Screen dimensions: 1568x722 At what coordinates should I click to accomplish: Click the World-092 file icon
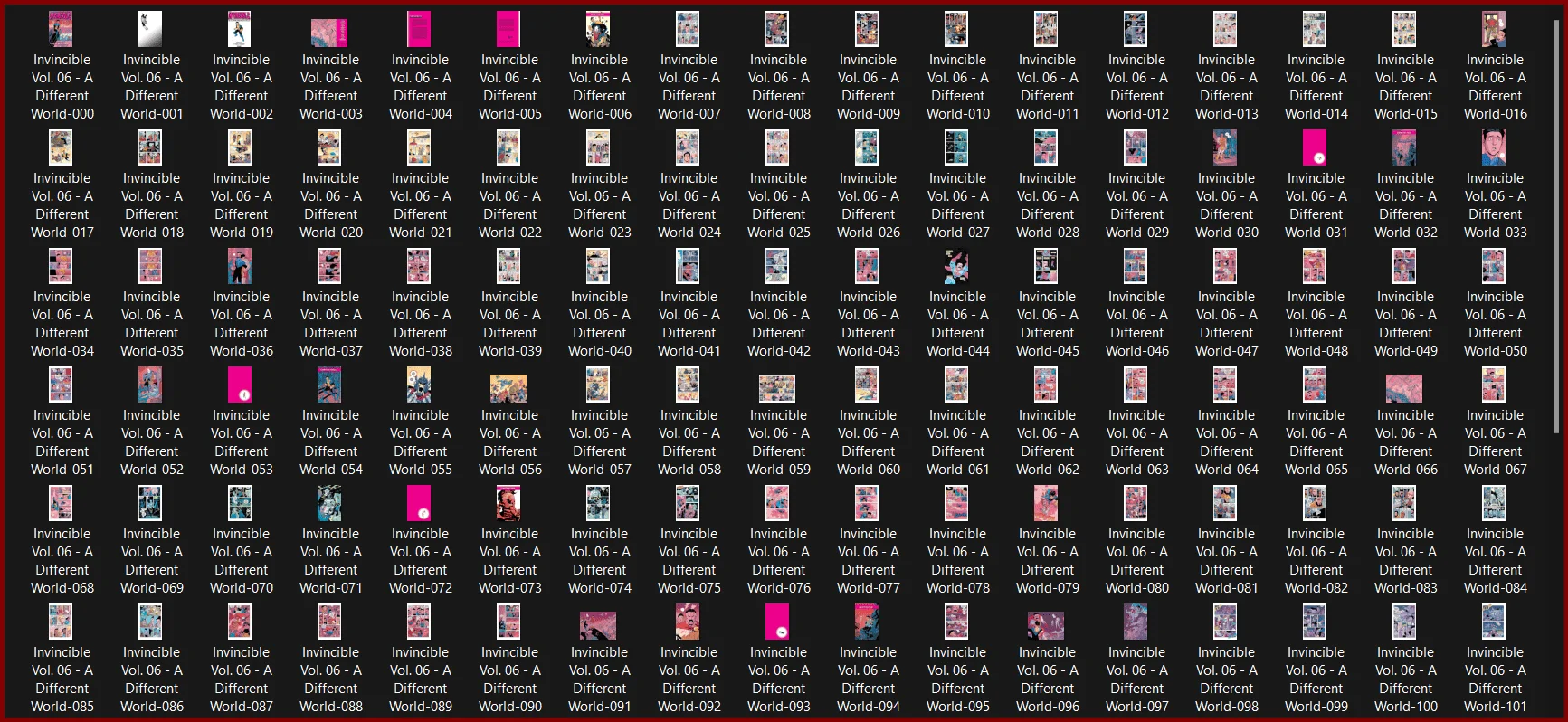[688, 622]
